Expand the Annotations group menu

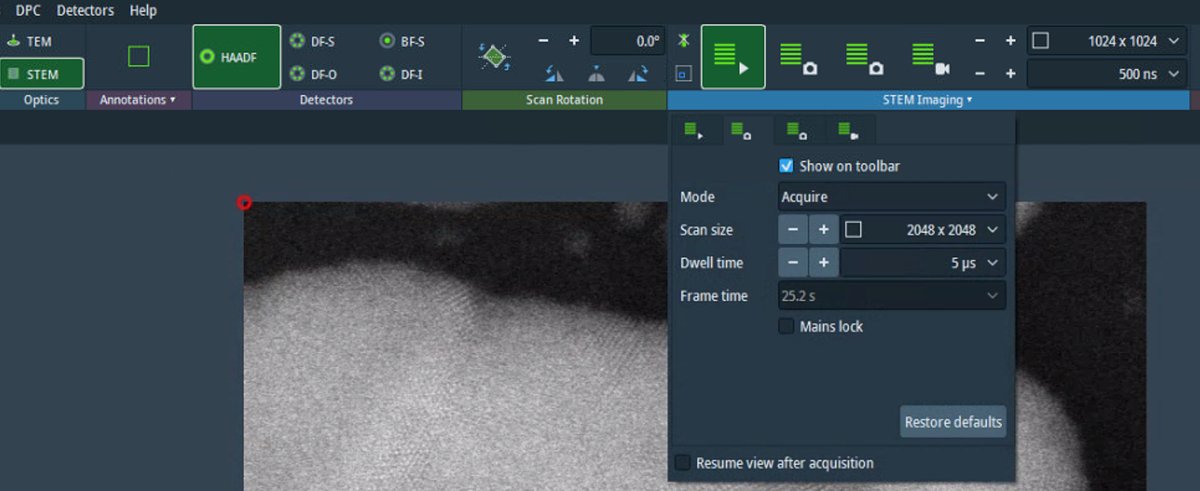[138, 100]
